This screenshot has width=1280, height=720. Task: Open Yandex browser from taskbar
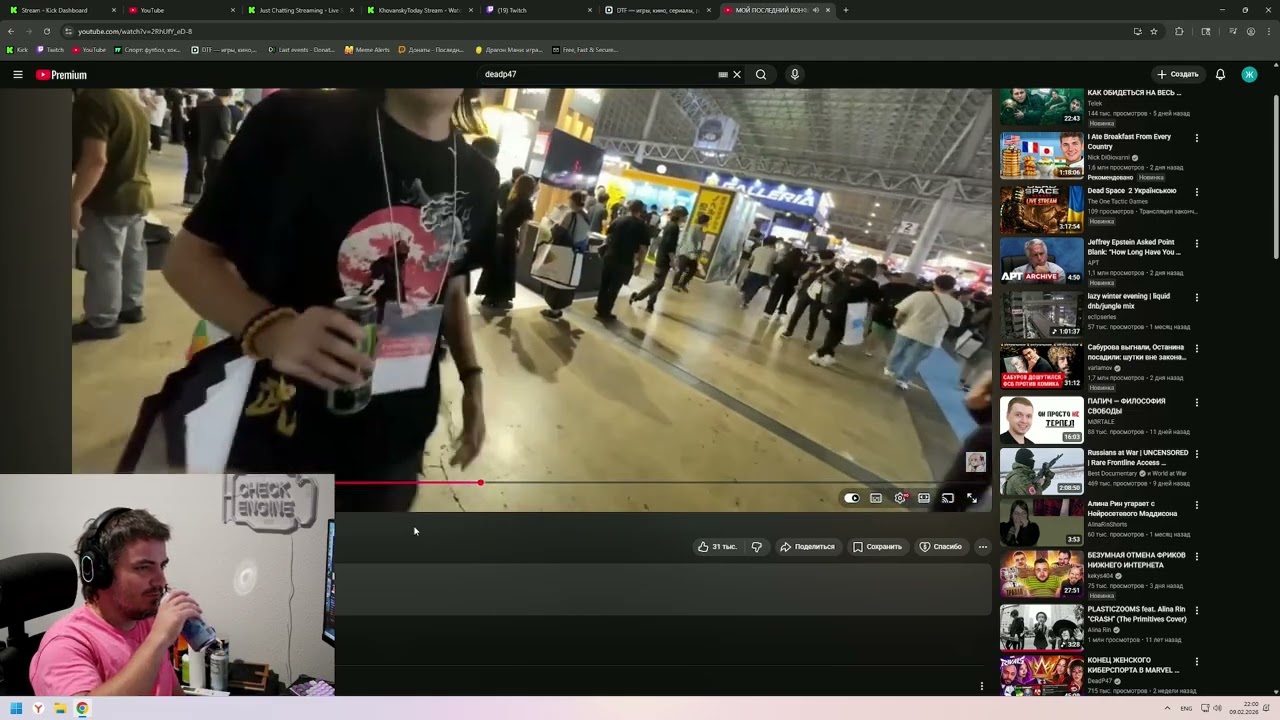[38, 709]
